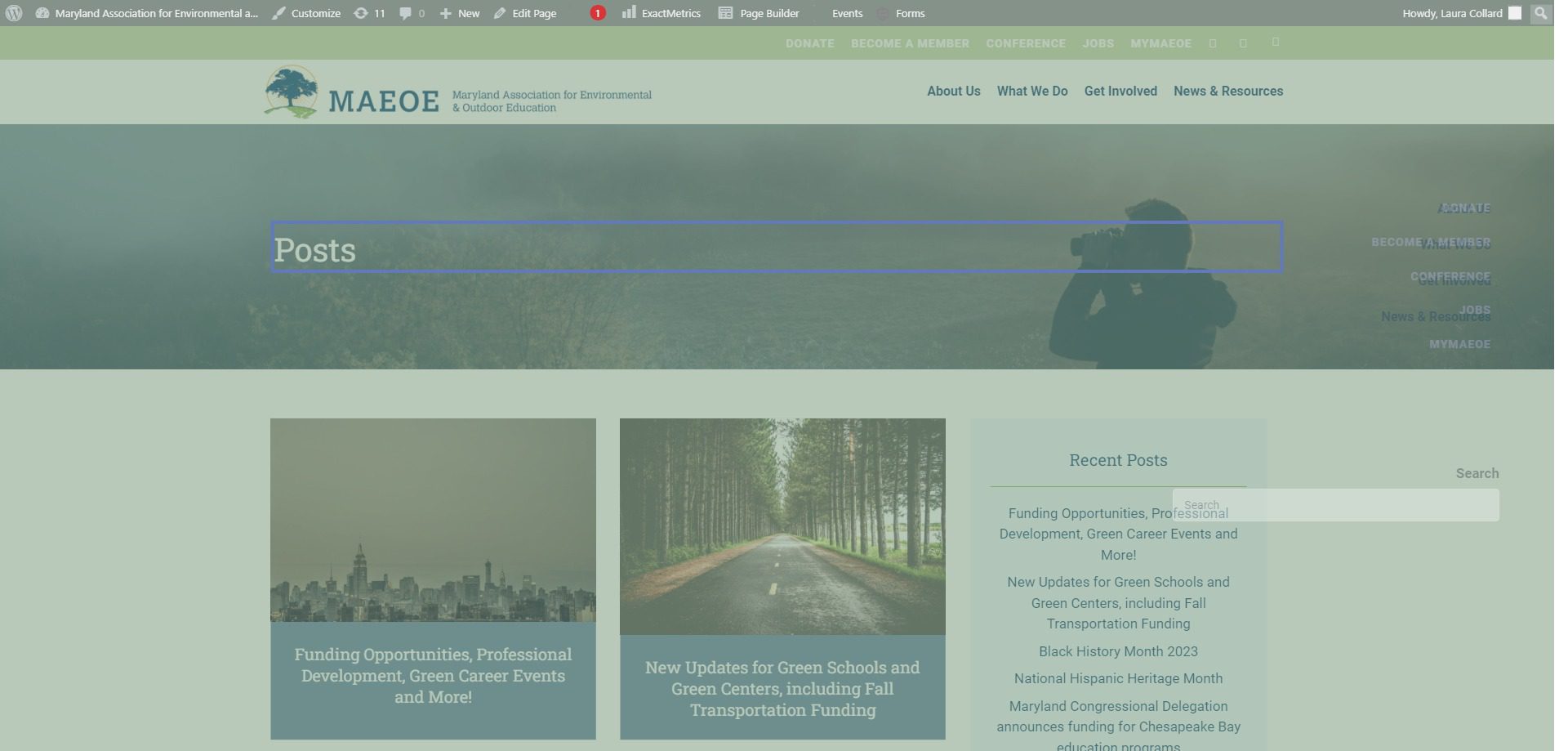Open ExactMetrics from the admin bar

click(x=661, y=13)
